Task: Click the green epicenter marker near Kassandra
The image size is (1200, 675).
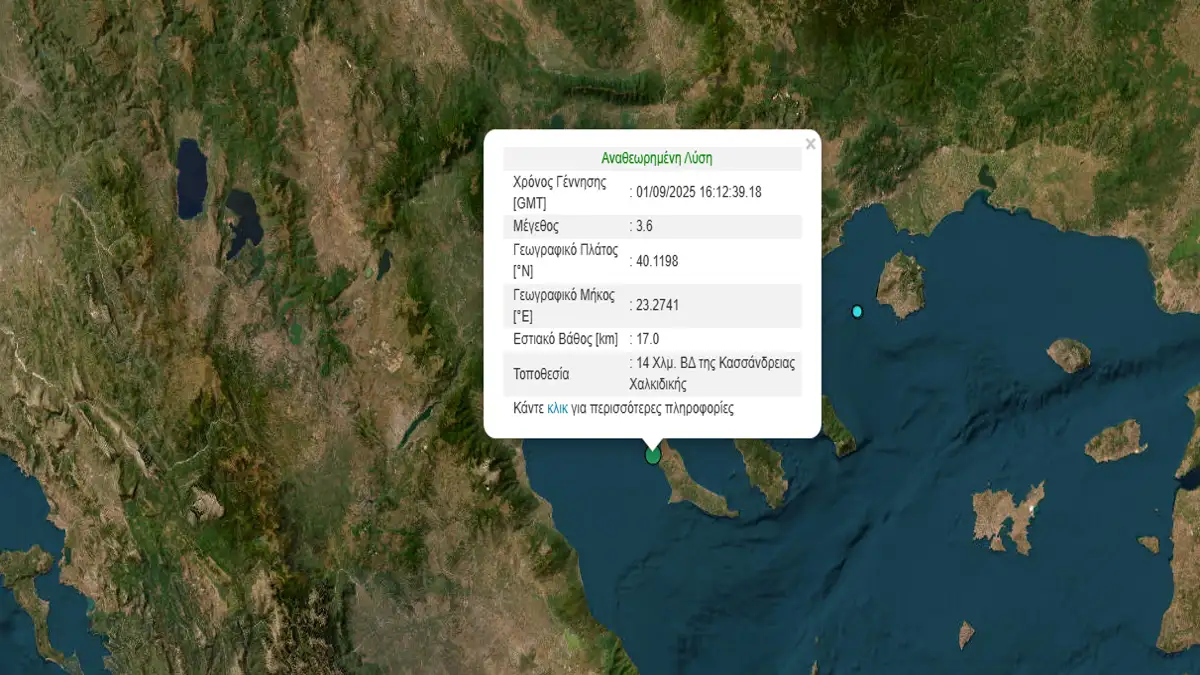Action: tap(653, 456)
